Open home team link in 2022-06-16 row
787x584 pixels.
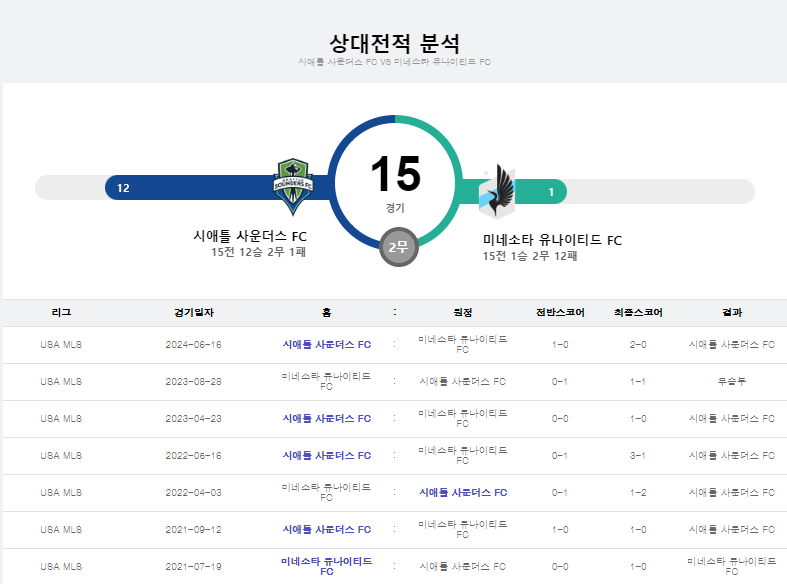[x=327, y=456]
